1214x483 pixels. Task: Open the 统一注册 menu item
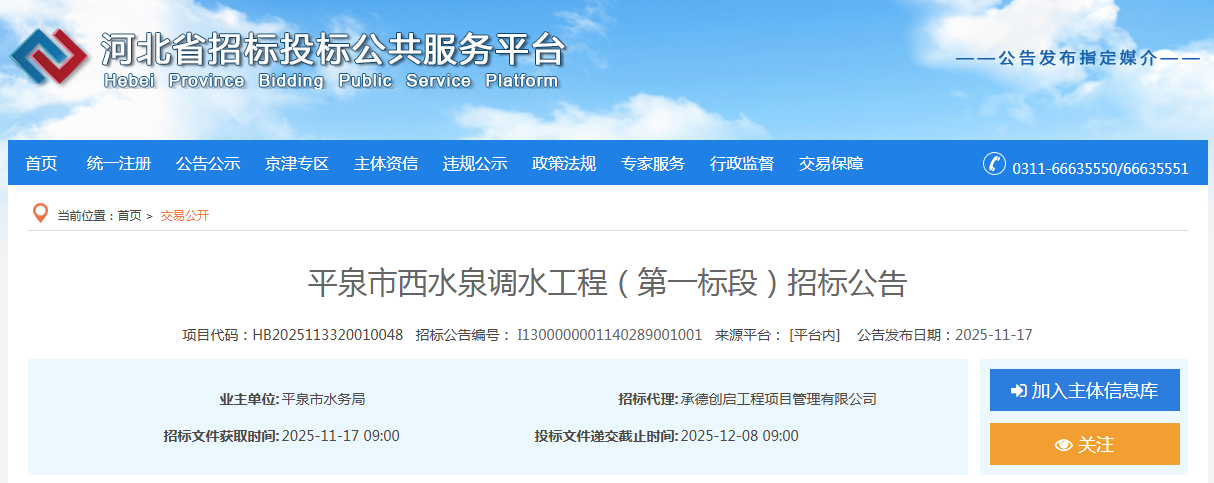pos(119,164)
